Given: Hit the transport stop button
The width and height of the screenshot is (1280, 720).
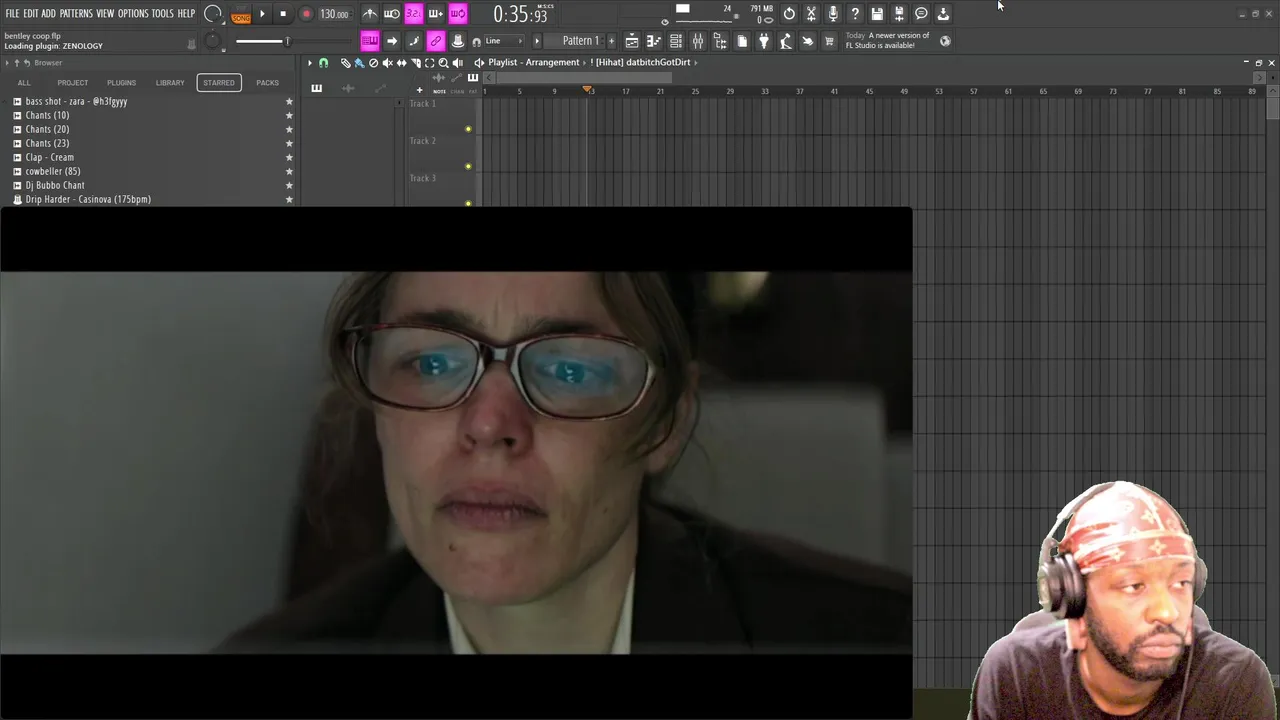Looking at the screenshot, I should tap(283, 14).
